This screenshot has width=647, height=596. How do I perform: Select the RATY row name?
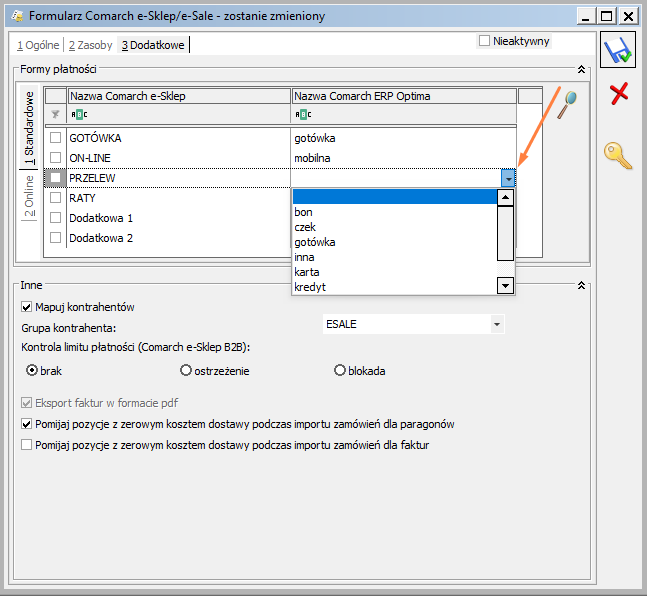[x=82, y=198]
